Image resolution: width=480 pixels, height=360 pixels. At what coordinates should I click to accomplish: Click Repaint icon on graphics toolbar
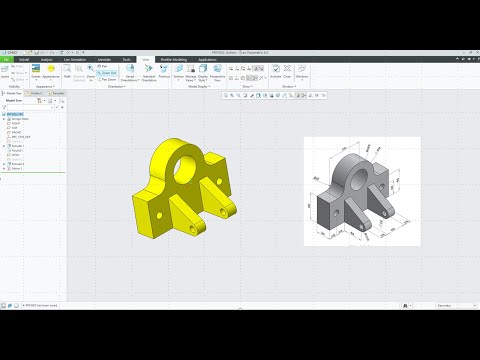[x=245, y=96]
